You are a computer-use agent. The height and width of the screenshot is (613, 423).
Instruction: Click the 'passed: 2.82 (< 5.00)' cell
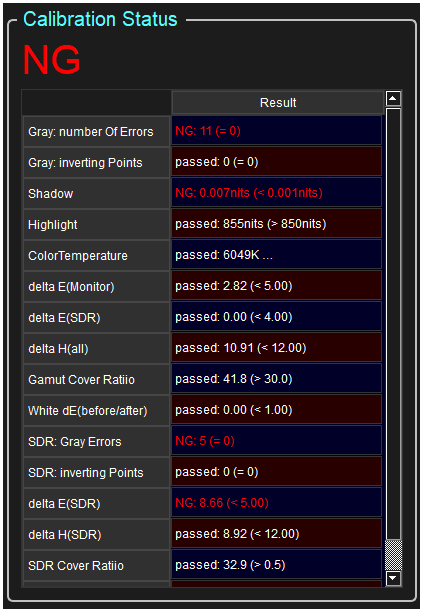point(276,285)
